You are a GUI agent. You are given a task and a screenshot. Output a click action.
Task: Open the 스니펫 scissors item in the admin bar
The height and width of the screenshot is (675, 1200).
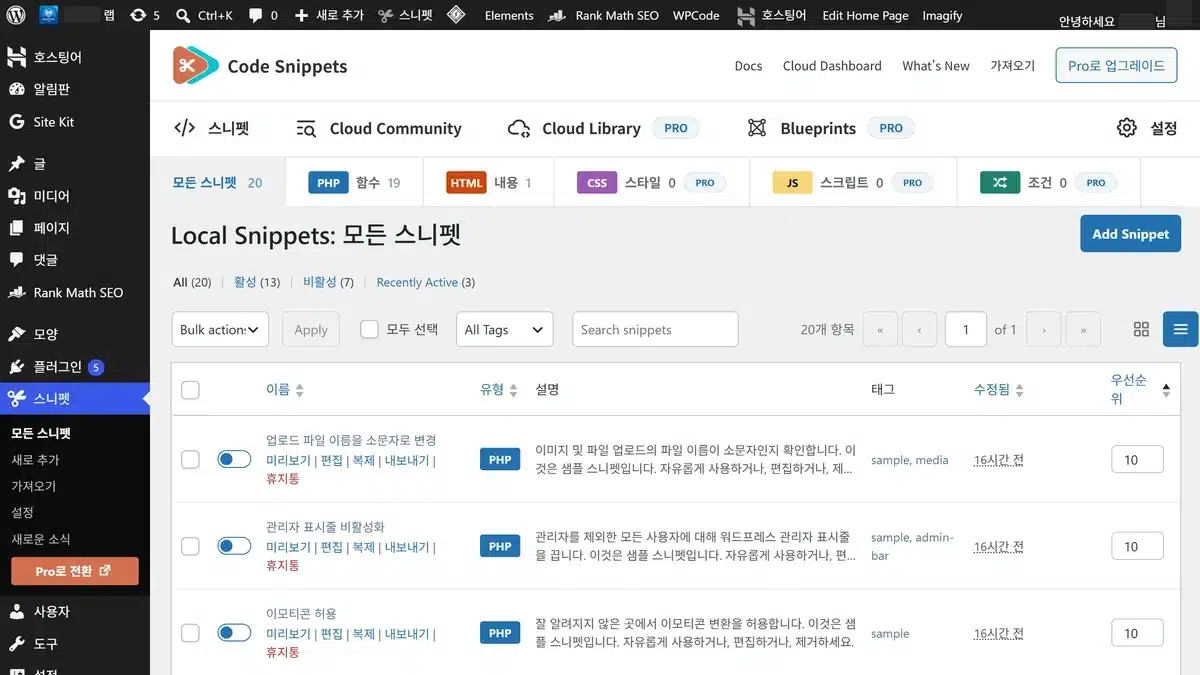click(405, 15)
